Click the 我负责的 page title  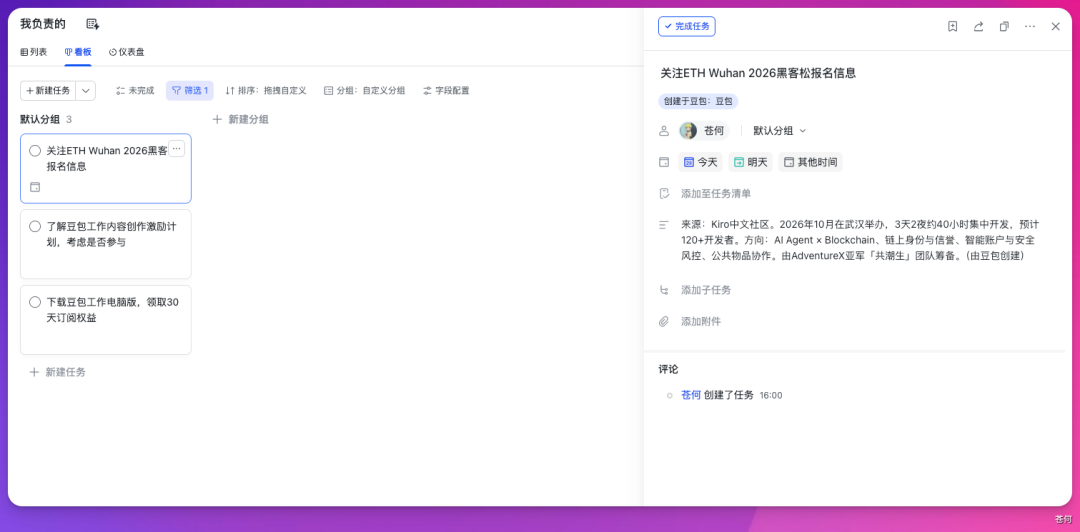pos(43,24)
